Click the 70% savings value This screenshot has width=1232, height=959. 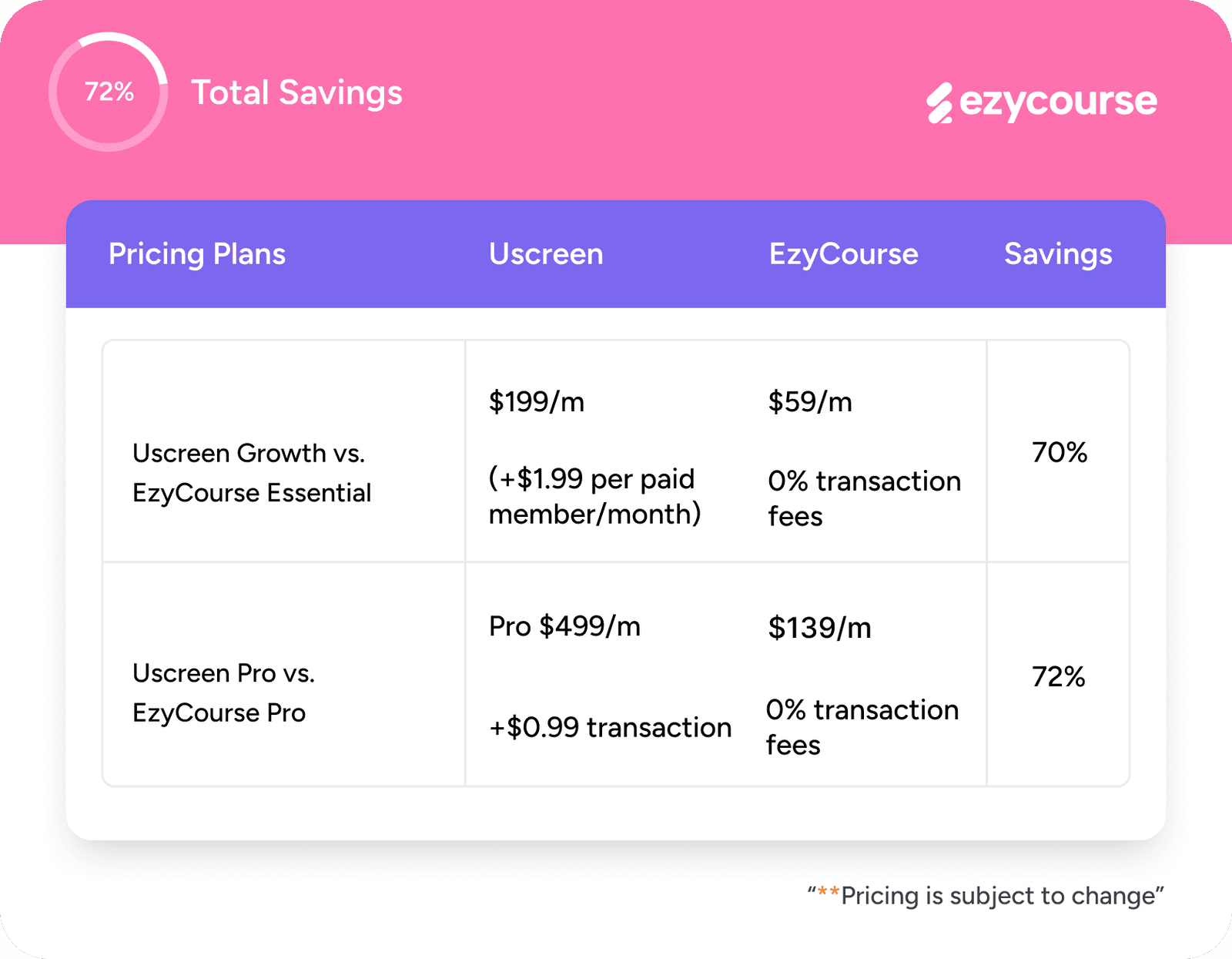click(x=1060, y=452)
